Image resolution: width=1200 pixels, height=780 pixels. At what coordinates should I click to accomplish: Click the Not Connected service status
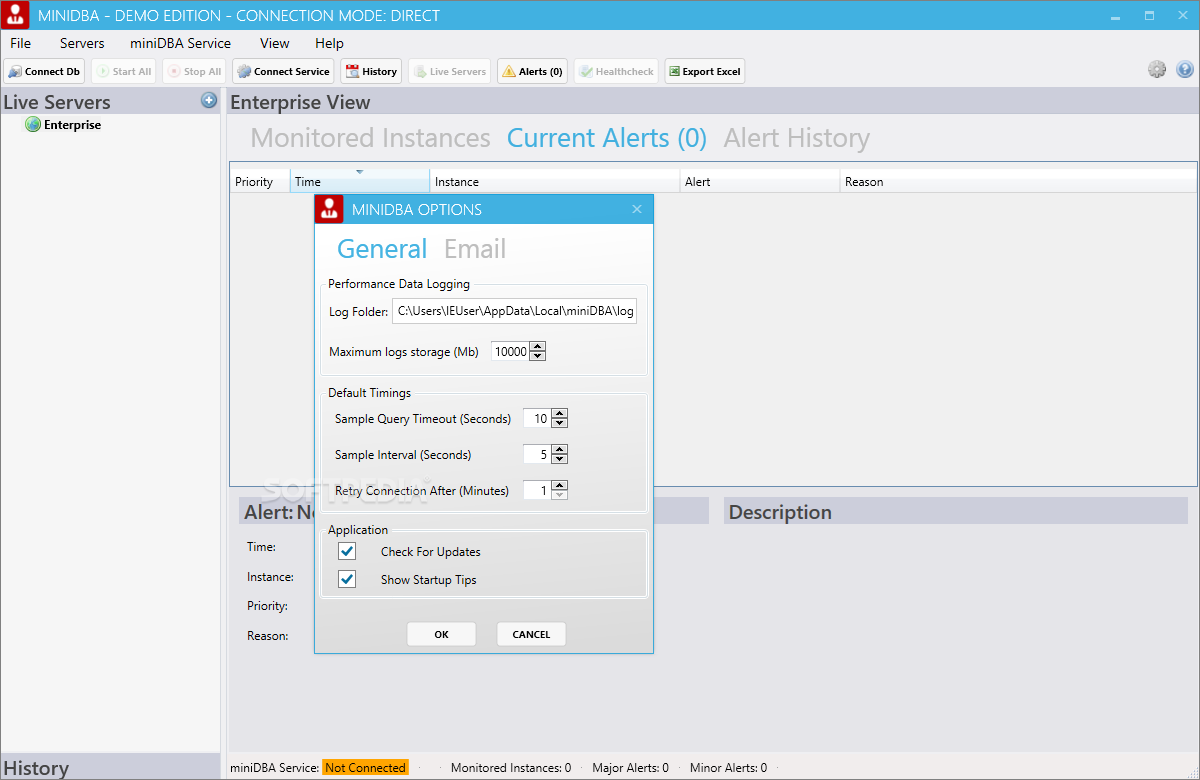365,768
